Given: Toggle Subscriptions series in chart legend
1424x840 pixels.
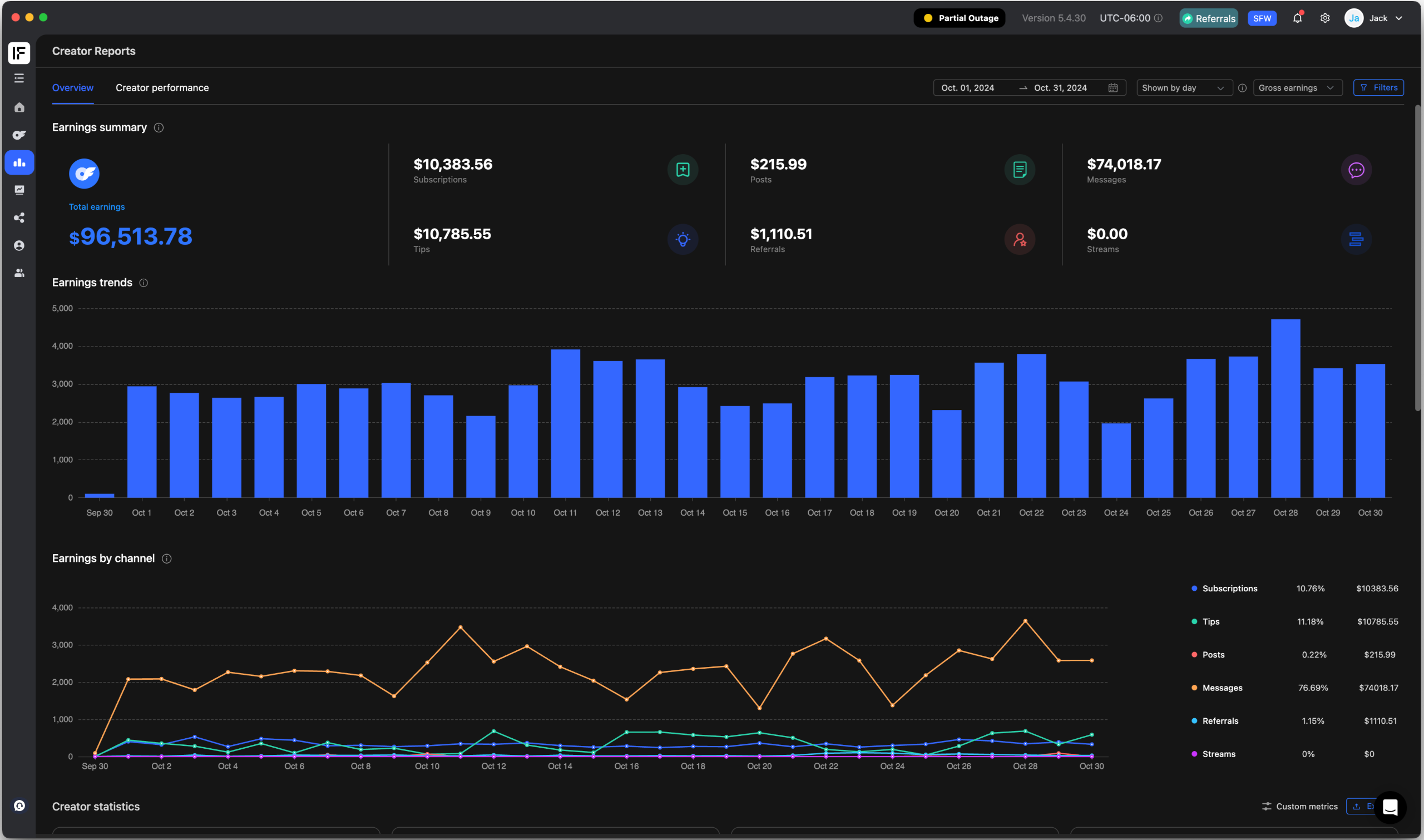Looking at the screenshot, I should (x=1229, y=589).
